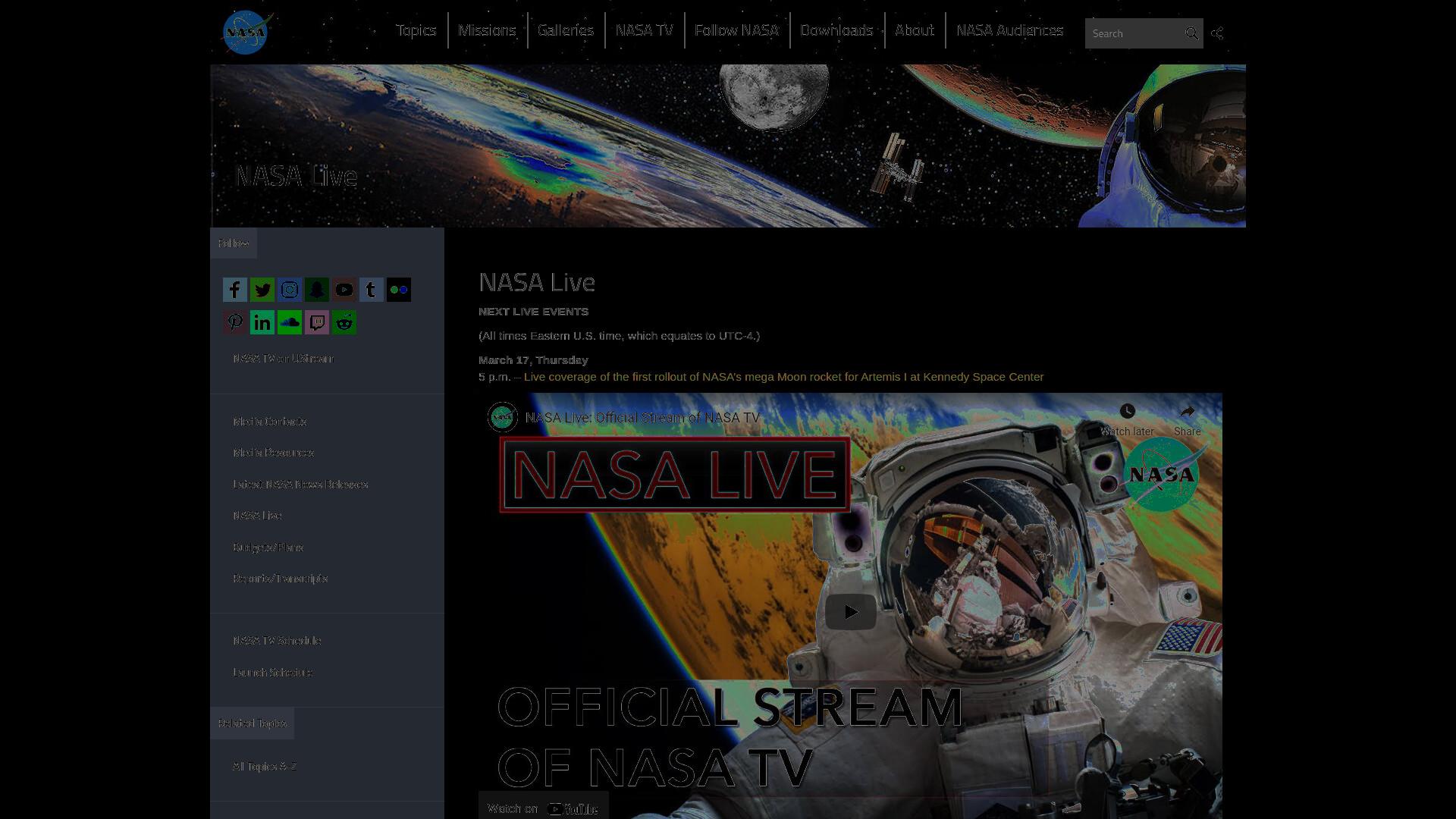The width and height of the screenshot is (1456, 819).
Task: Open NASA's Reddit icon
Action: click(x=344, y=322)
